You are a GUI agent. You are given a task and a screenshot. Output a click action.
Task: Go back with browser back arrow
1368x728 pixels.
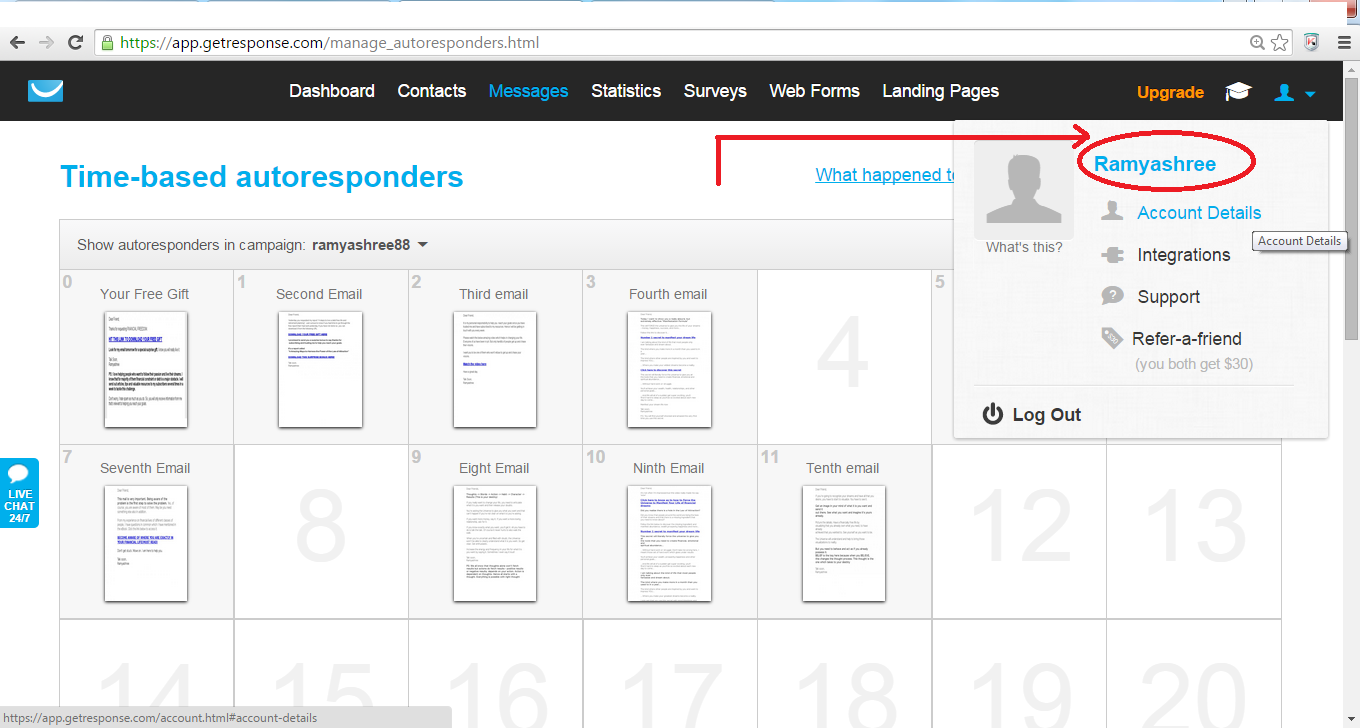click(x=17, y=42)
